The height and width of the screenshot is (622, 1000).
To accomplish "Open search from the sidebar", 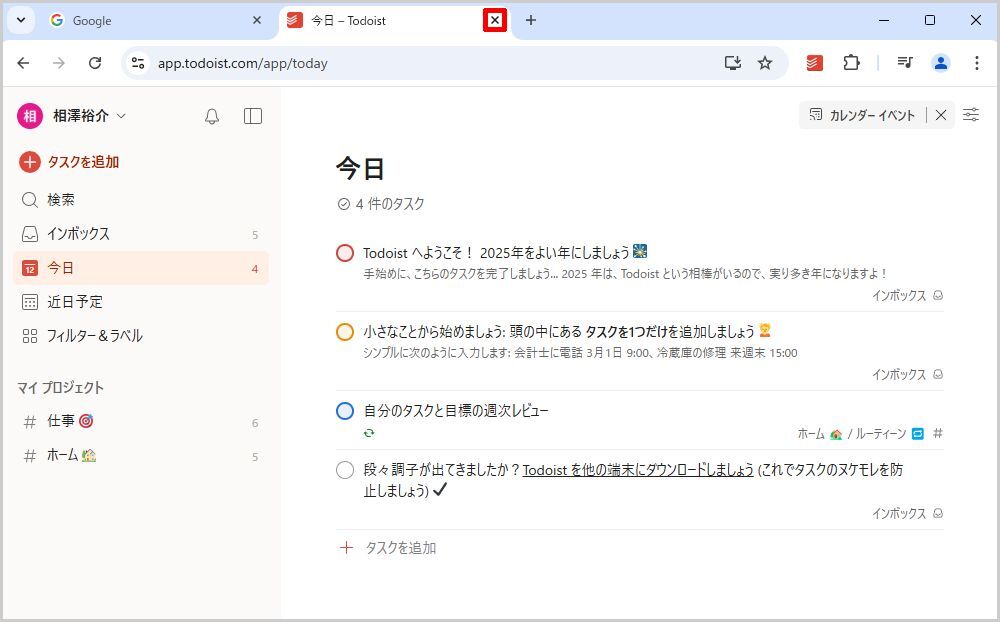I will click(141, 200).
